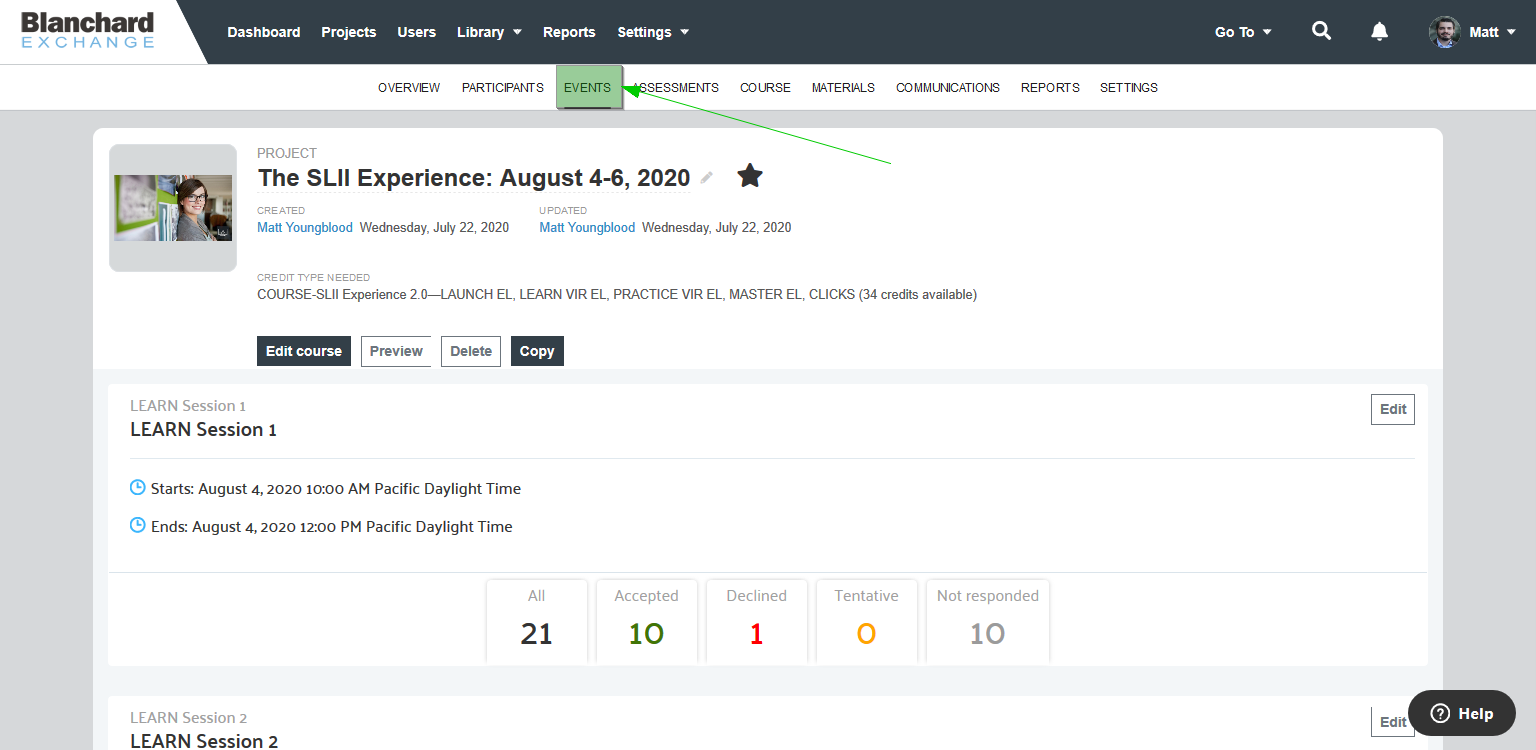Filter by Accepted responses count

647,620
